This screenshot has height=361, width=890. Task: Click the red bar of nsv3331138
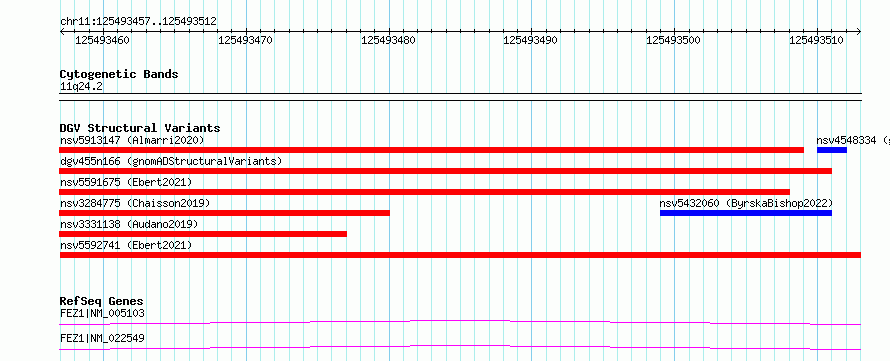tap(203, 234)
